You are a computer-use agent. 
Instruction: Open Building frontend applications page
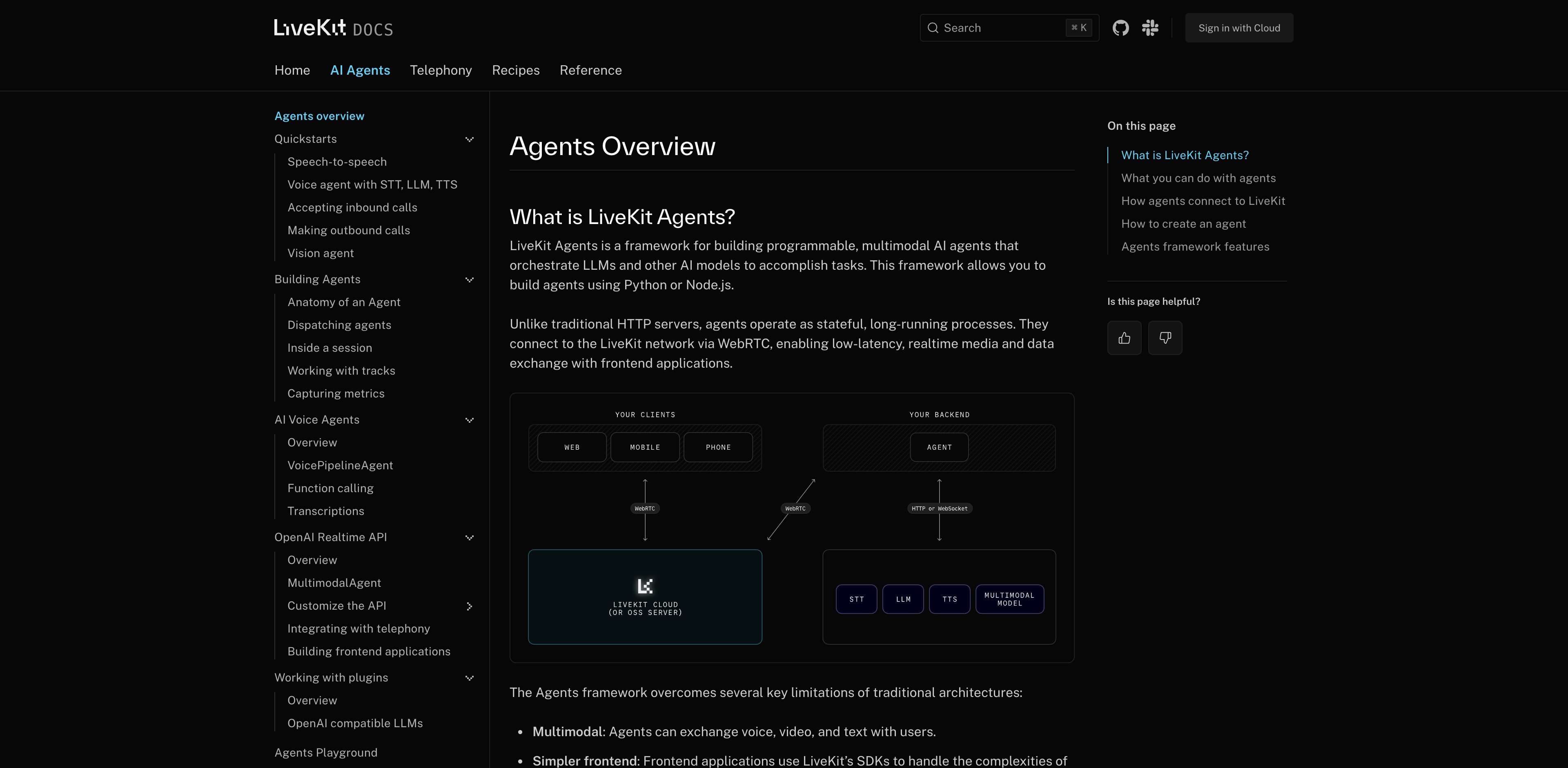369,651
